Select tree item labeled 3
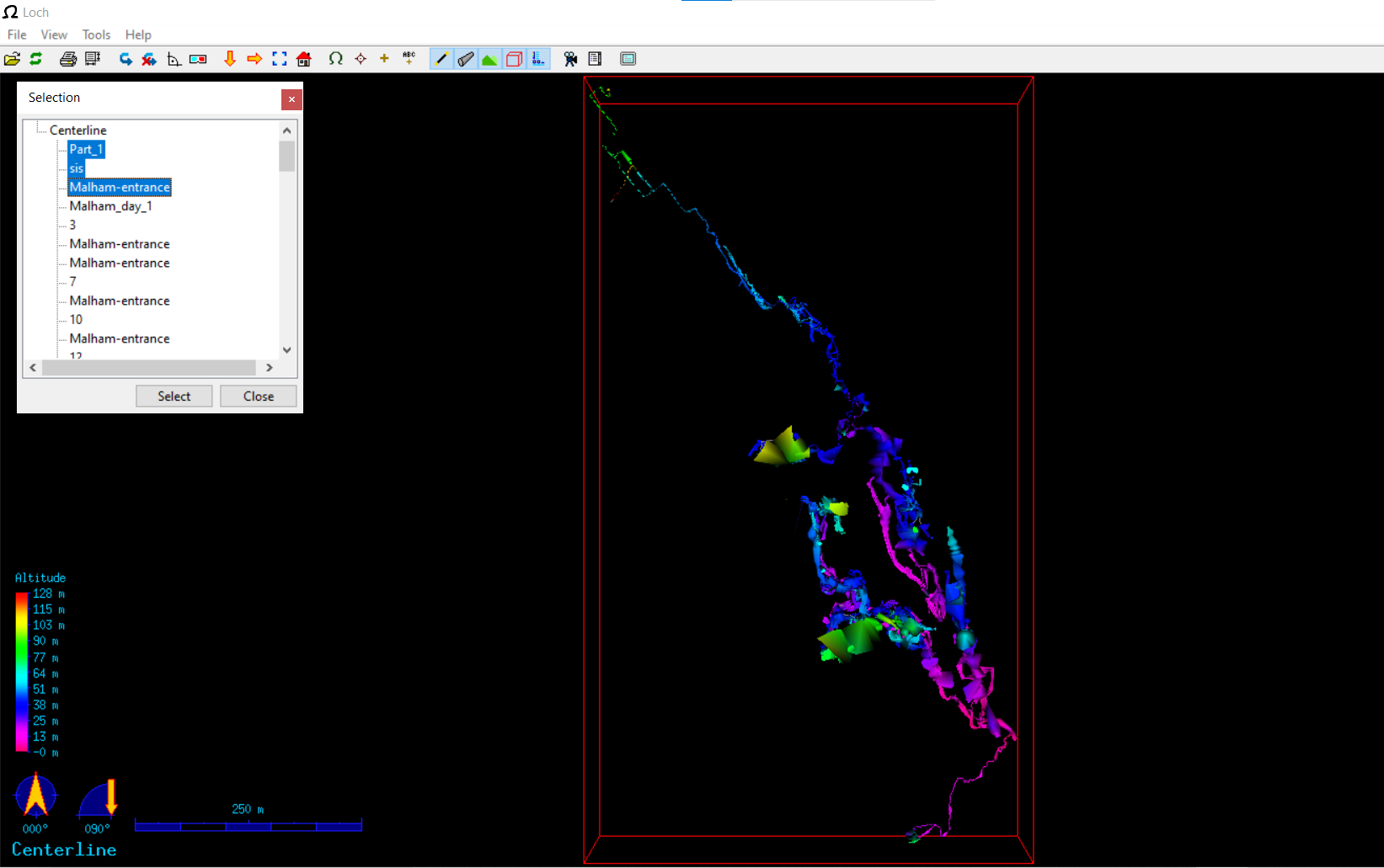1384x868 pixels. click(72, 225)
